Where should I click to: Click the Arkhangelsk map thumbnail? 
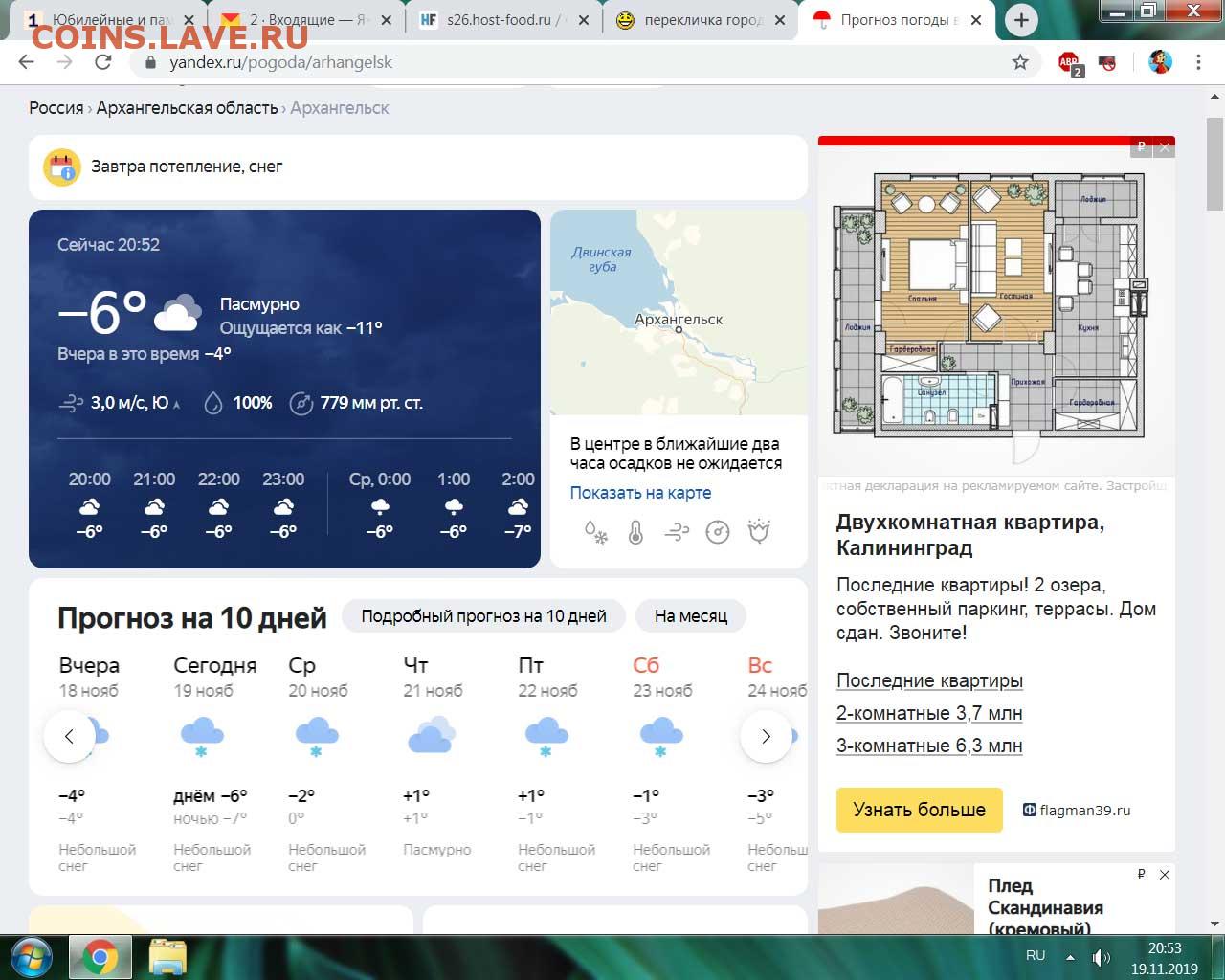click(679, 313)
